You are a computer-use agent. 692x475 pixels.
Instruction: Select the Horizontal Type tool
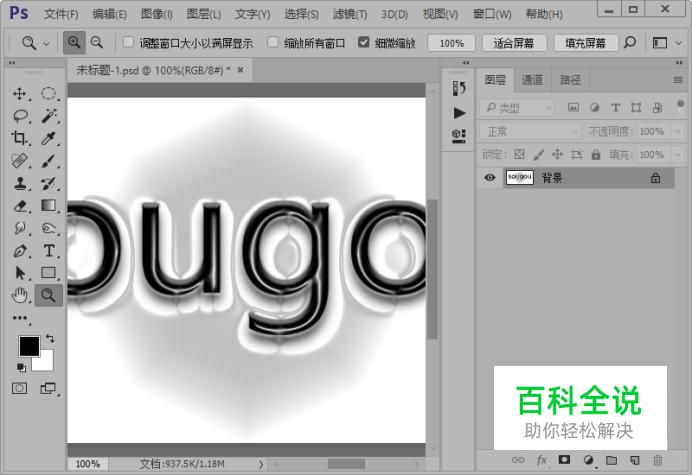point(49,251)
